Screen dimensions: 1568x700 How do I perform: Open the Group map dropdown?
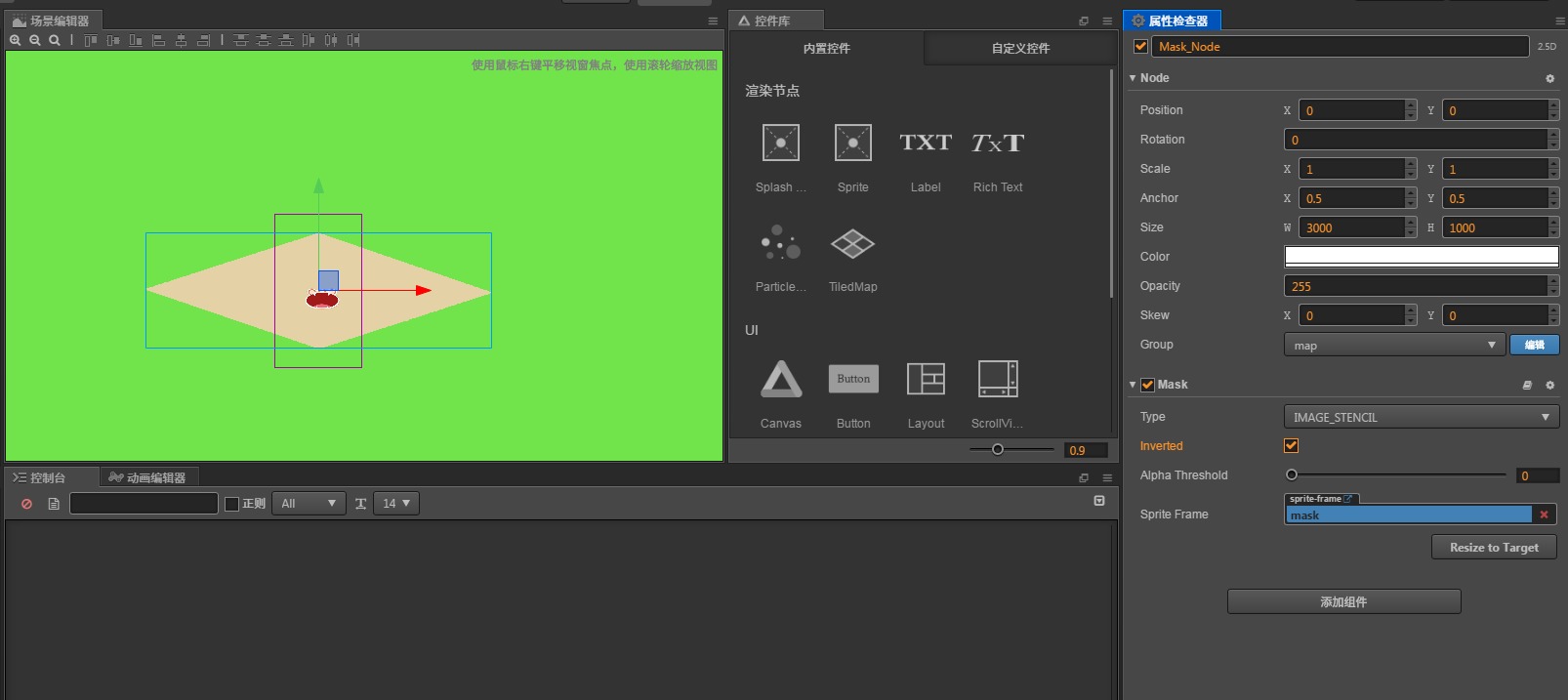click(1394, 345)
